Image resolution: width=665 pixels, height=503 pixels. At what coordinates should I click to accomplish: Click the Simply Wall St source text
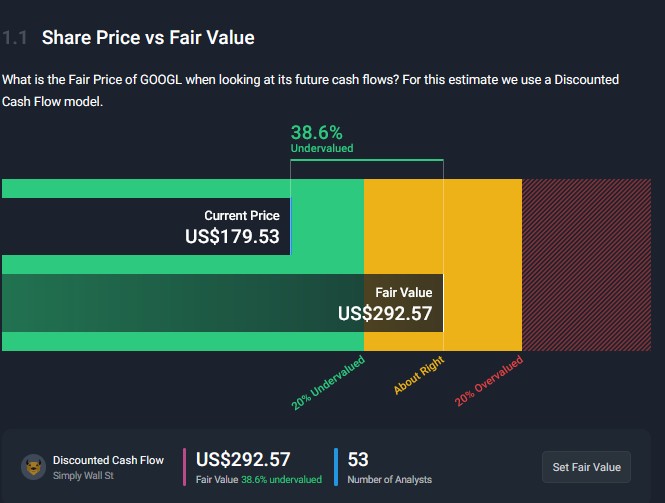click(85, 475)
